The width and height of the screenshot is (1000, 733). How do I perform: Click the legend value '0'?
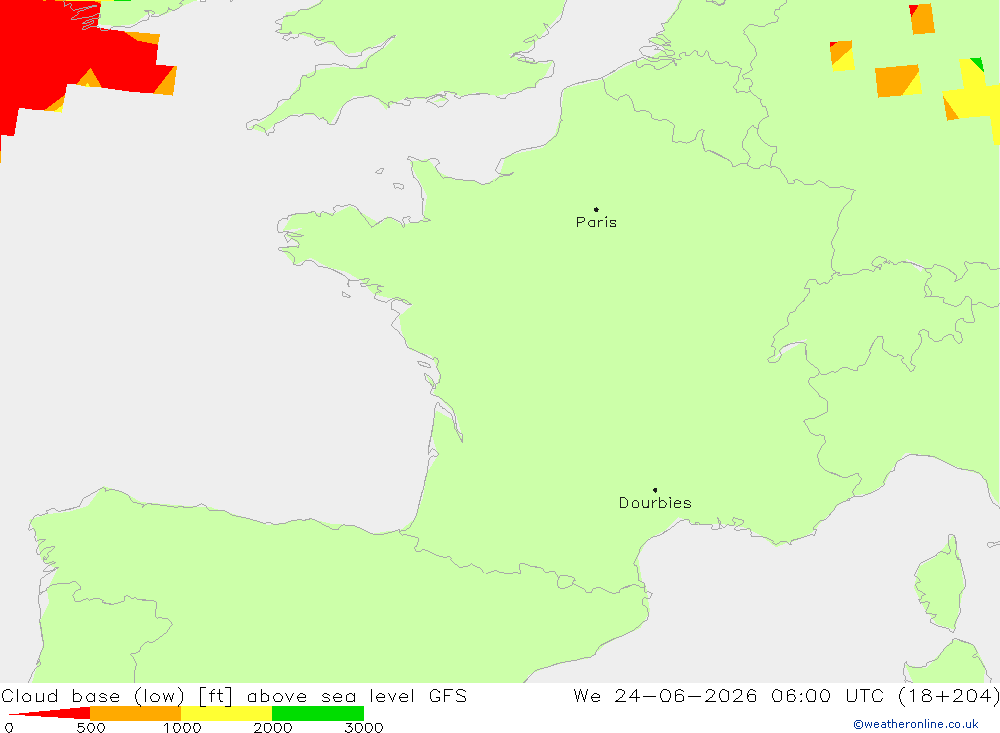tap(9, 727)
